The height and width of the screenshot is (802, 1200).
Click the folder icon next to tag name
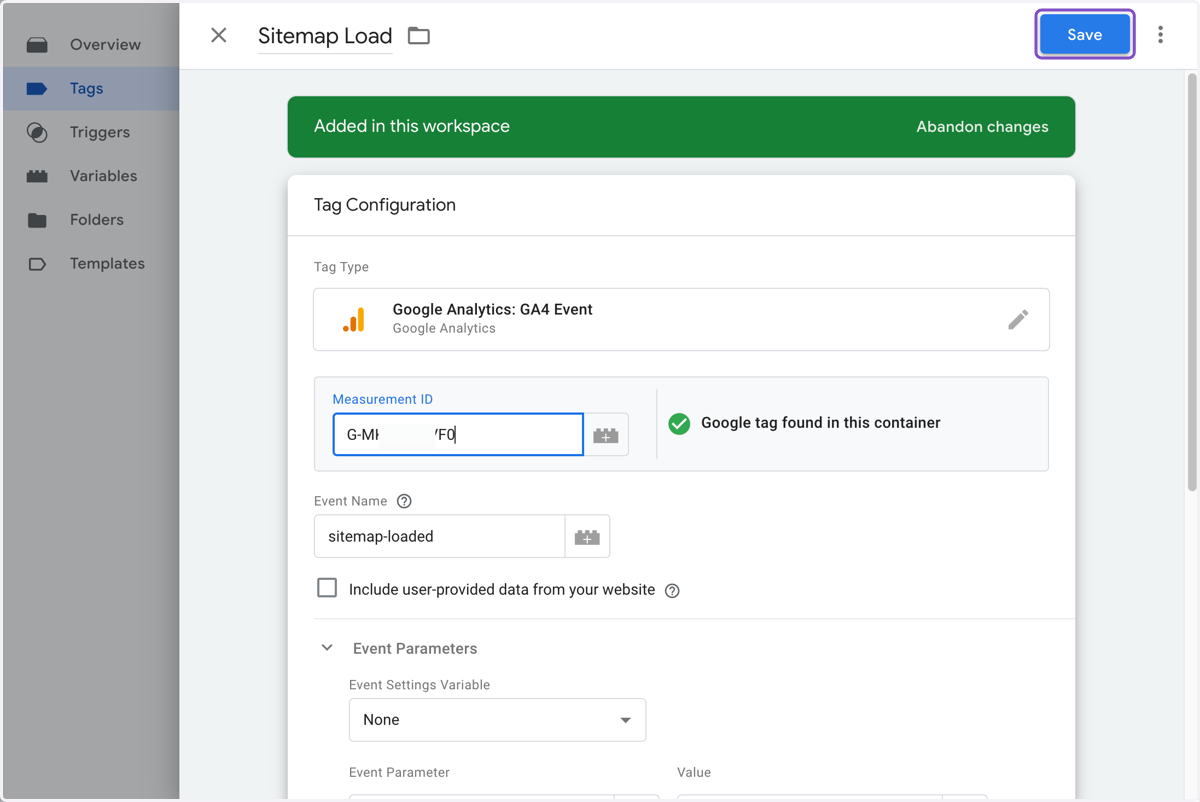(x=419, y=36)
